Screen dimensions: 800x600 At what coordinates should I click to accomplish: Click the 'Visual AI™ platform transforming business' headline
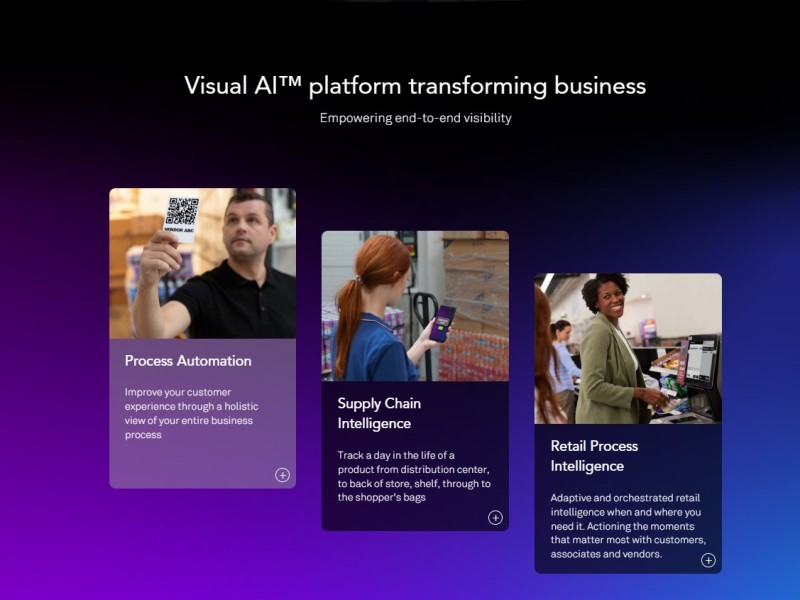coord(415,85)
